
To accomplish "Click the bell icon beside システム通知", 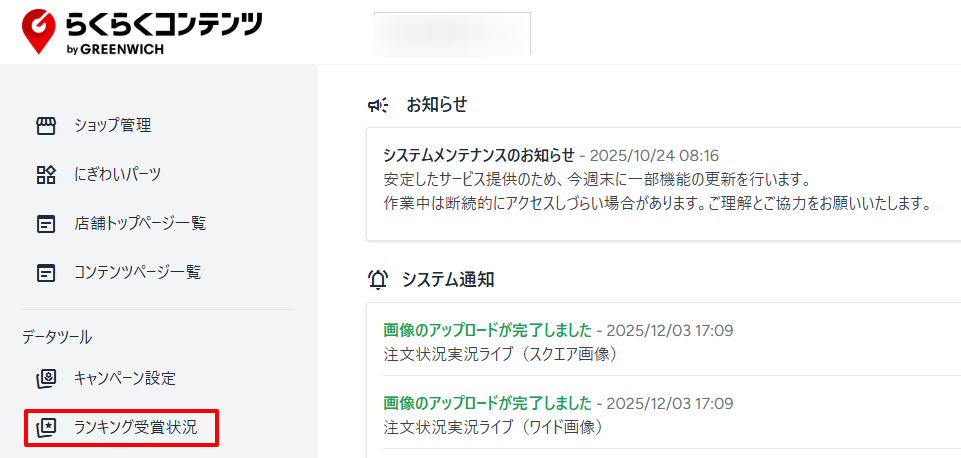I will pyautogui.click(x=378, y=279).
